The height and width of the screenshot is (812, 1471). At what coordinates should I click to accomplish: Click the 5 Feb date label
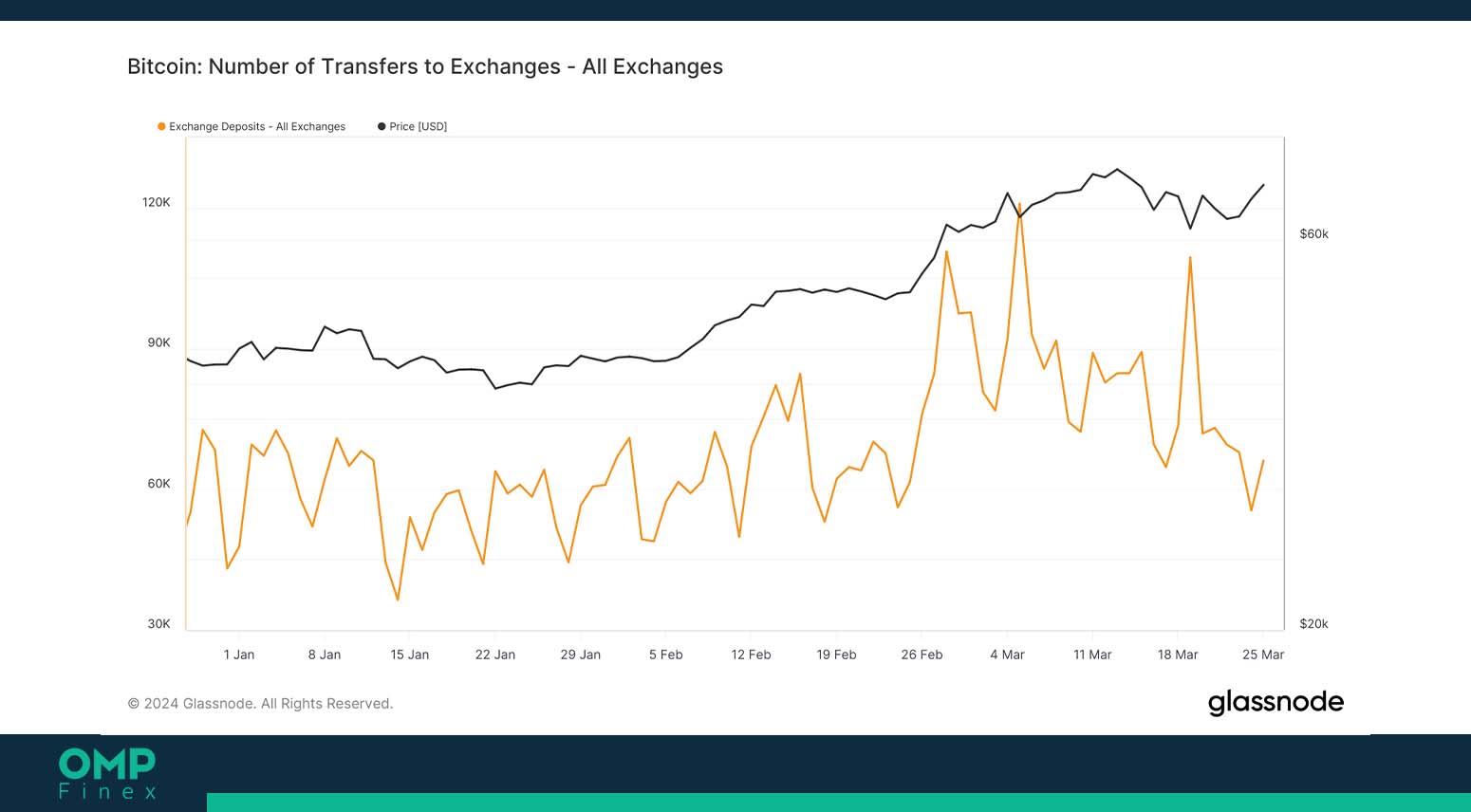coord(666,655)
